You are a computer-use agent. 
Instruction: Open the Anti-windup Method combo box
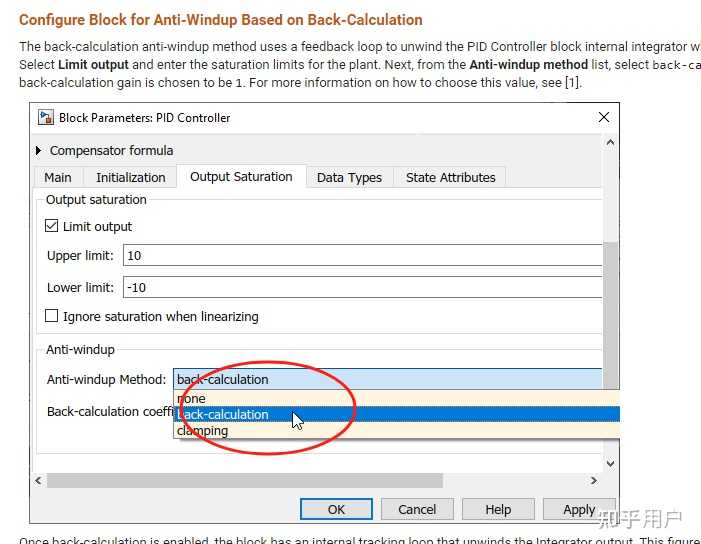pos(388,379)
